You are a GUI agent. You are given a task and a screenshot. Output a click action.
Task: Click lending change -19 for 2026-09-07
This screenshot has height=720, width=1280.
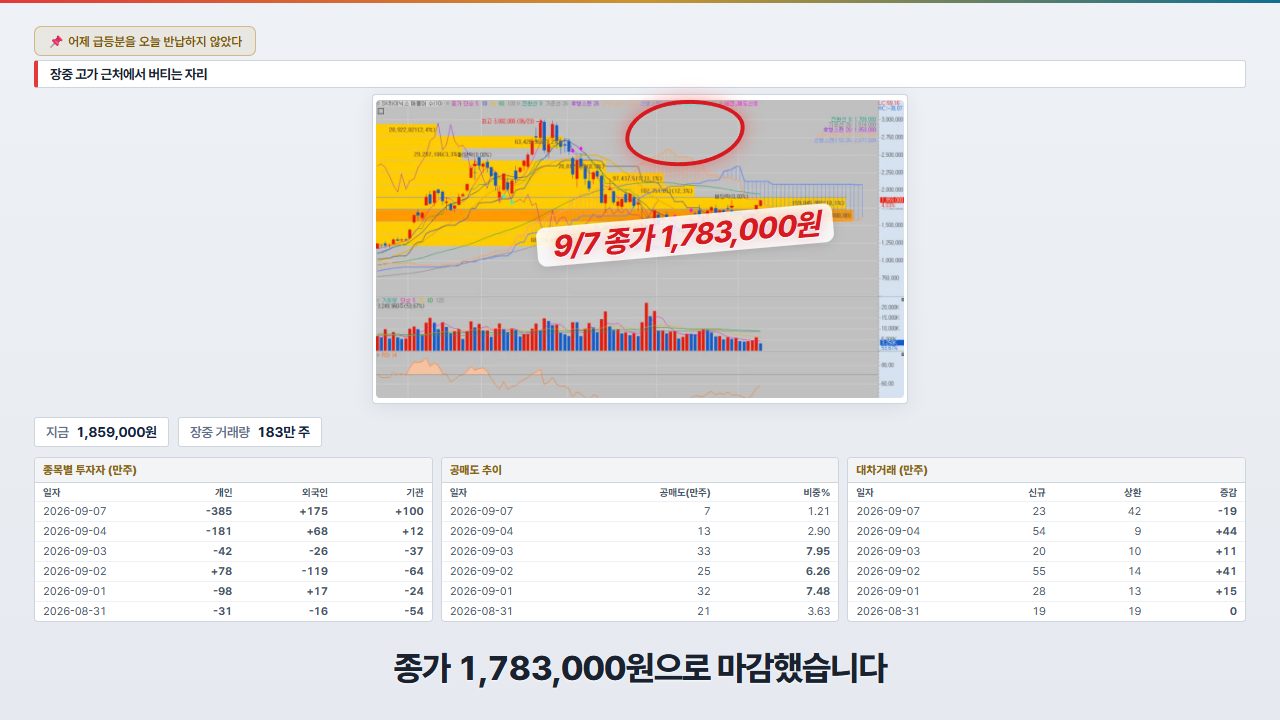tap(1226, 512)
